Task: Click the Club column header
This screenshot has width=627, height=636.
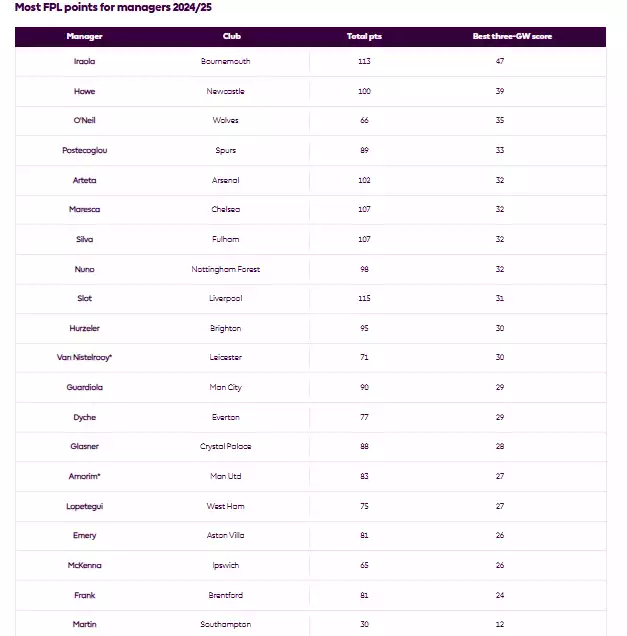Action: click(x=232, y=37)
